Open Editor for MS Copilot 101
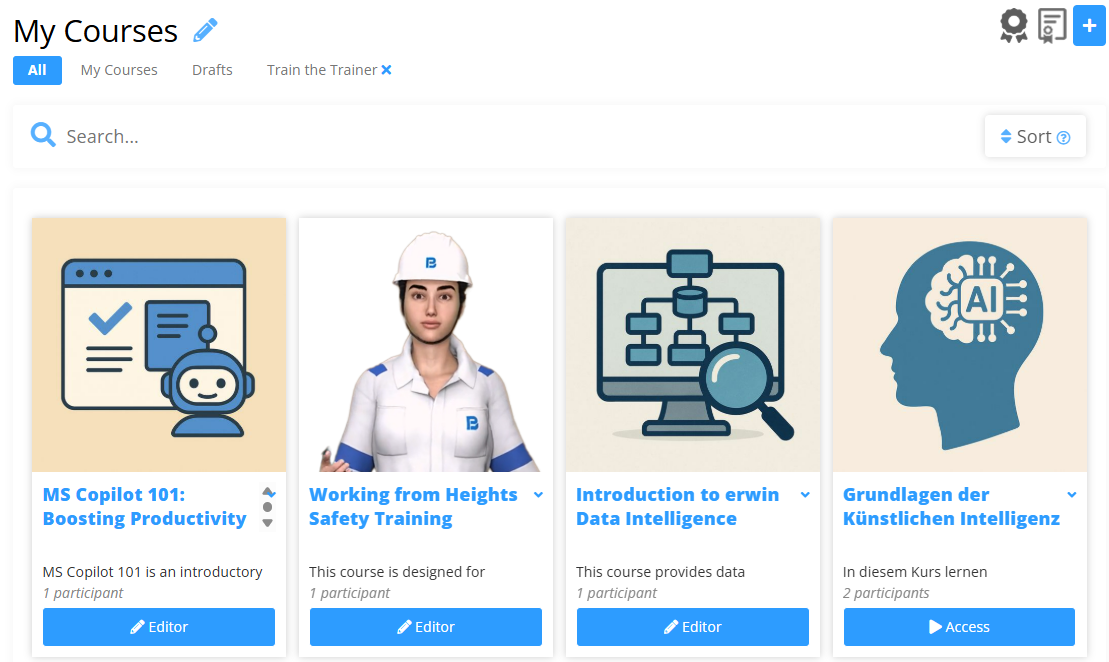This screenshot has height=662, width=1109. coord(159,627)
